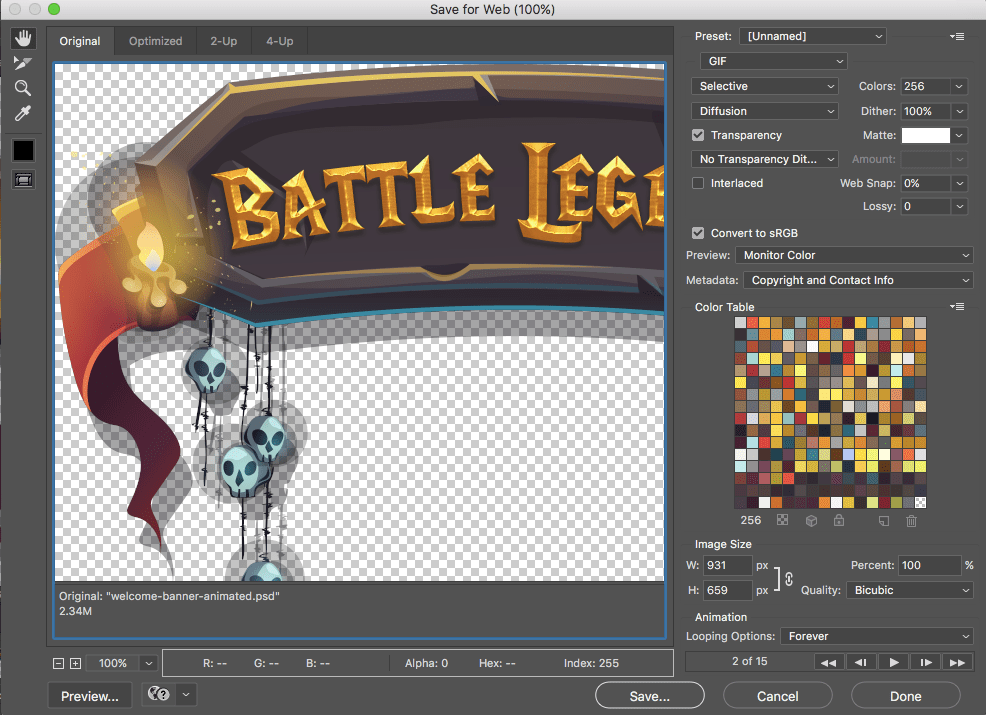Click the Preview... button
The width and height of the screenshot is (986, 715).
click(90, 696)
